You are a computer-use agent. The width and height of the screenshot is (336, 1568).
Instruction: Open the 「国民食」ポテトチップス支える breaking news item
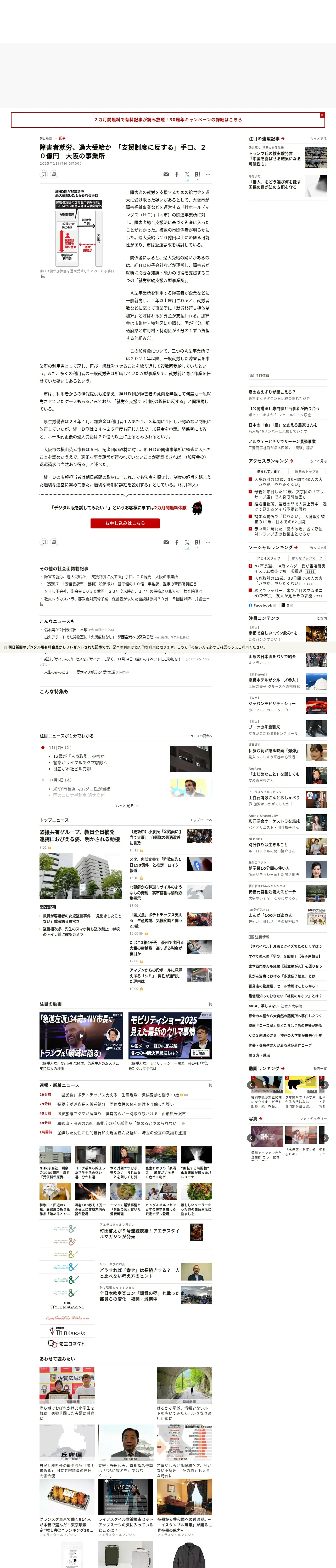118,1094
